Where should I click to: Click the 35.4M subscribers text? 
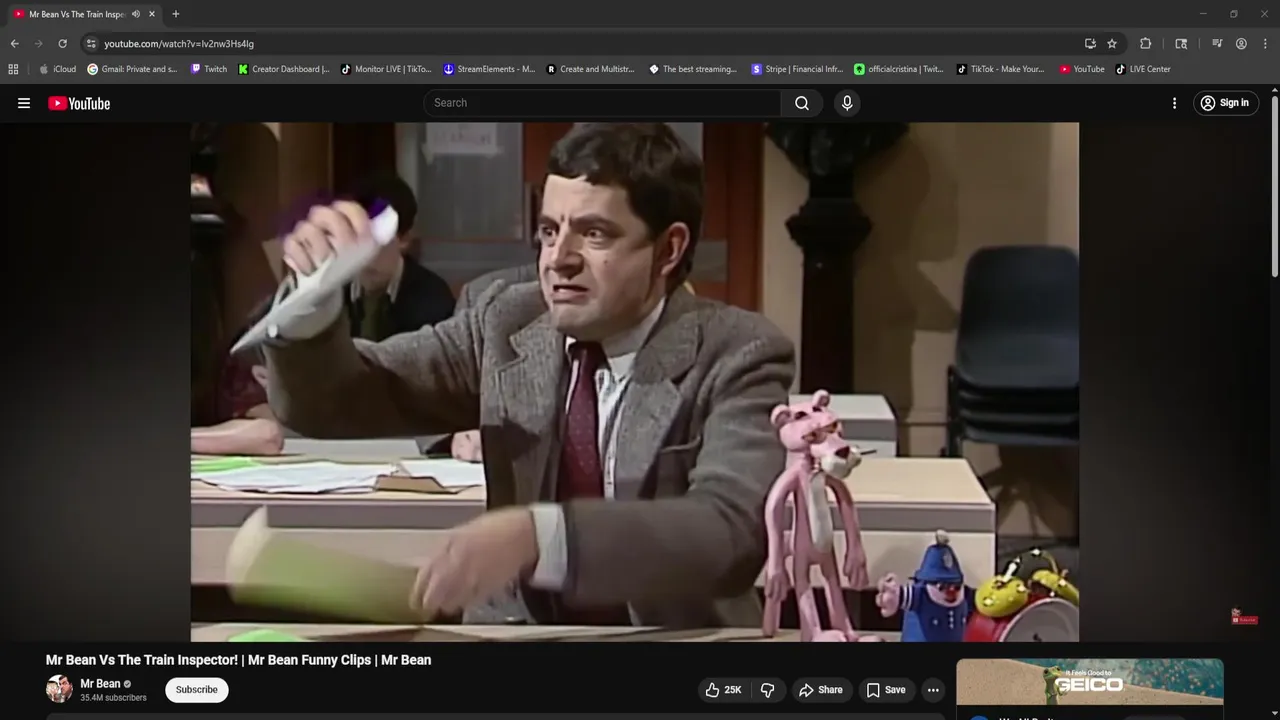coord(113,698)
